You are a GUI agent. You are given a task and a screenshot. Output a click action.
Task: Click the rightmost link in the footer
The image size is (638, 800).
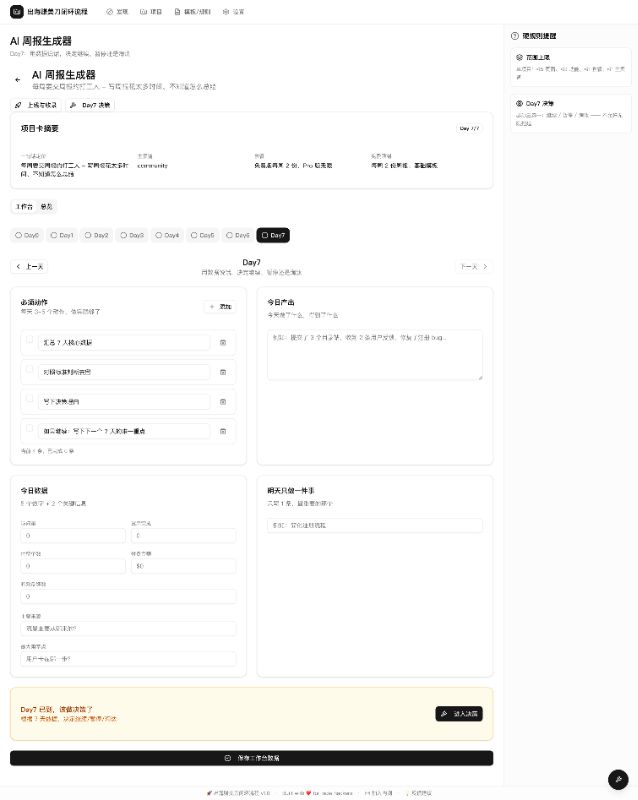coord(419,793)
